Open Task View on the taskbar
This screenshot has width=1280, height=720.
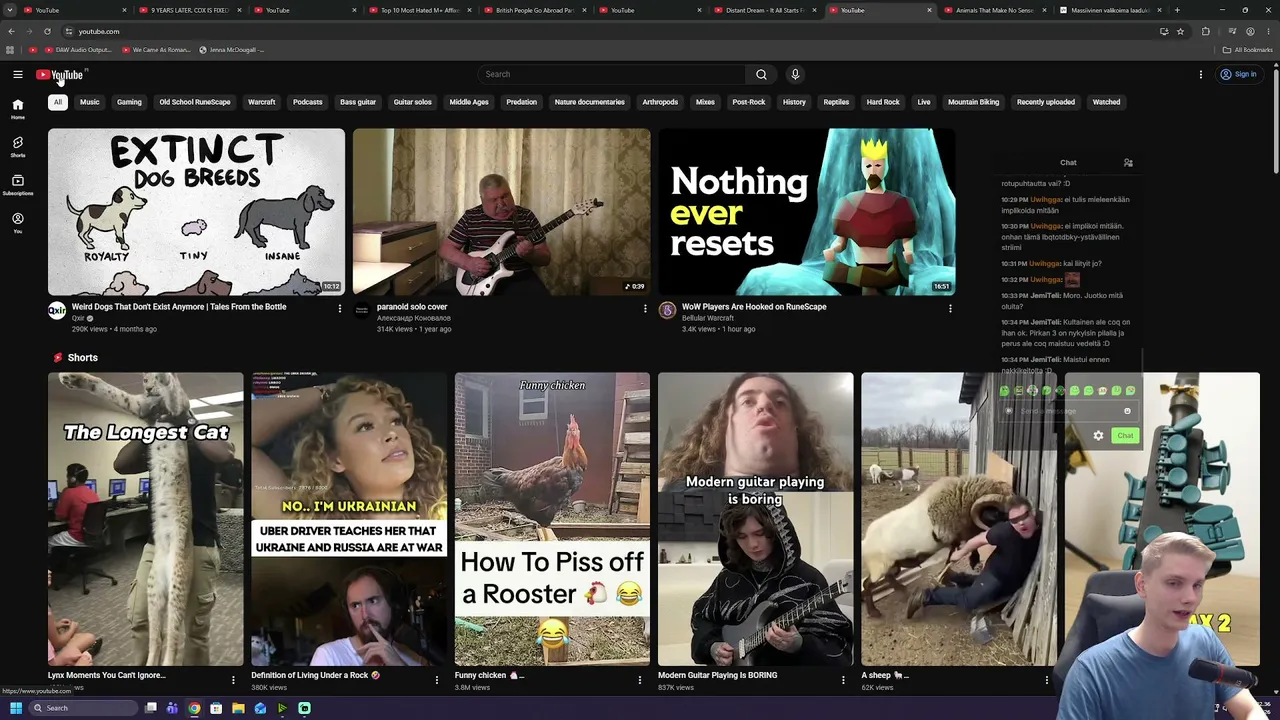(x=150, y=708)
